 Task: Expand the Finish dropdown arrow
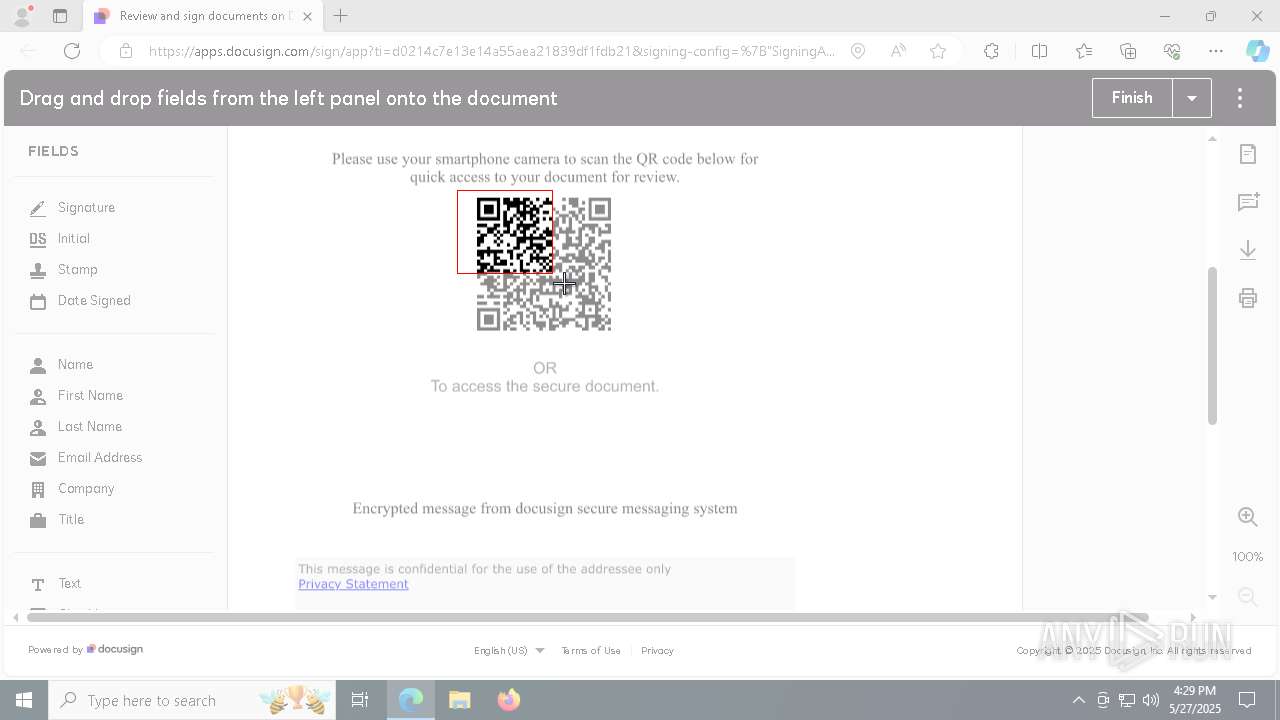point(1192,98)
